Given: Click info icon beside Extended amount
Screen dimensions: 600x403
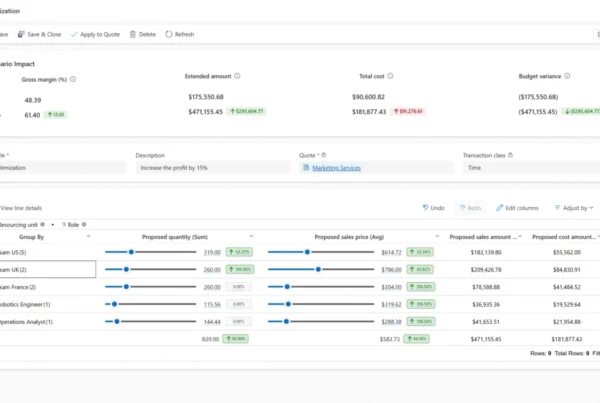Looking at the screenshot, I should [236, 76].
